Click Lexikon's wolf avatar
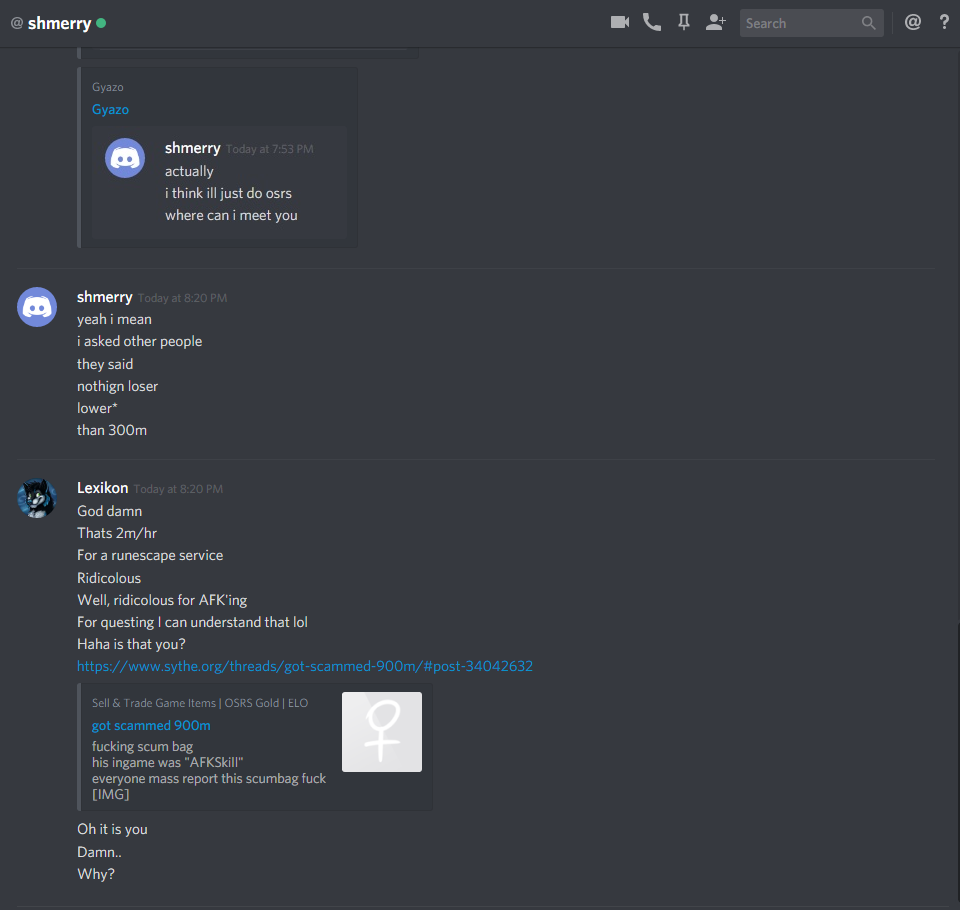Screen dimensions: 960x910 tap(37, 498)
